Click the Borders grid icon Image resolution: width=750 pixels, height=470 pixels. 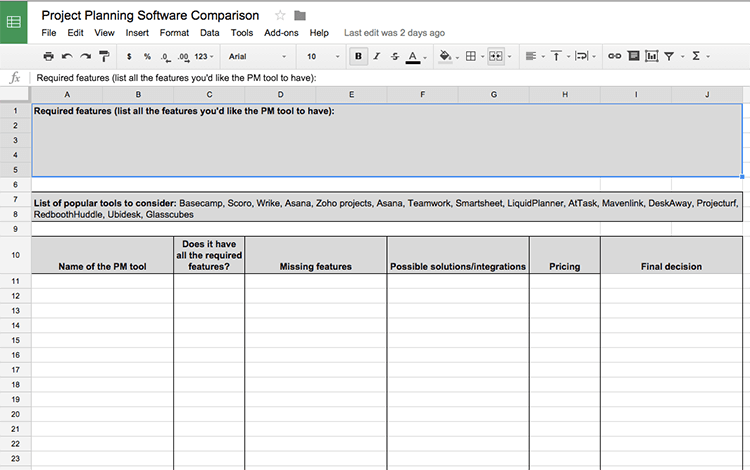[x=471, y=56]
